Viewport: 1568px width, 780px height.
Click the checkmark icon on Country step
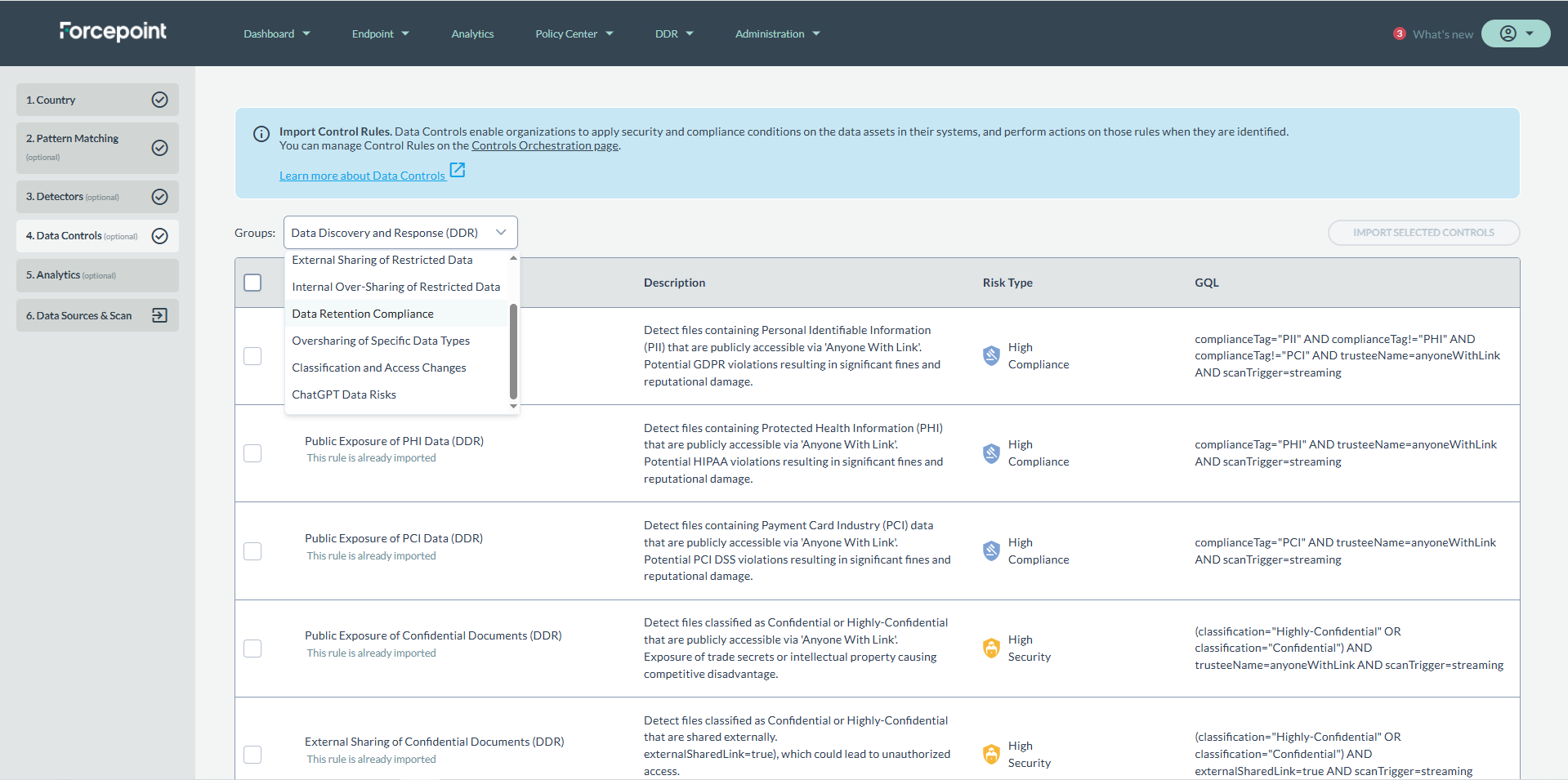[160, 100]
